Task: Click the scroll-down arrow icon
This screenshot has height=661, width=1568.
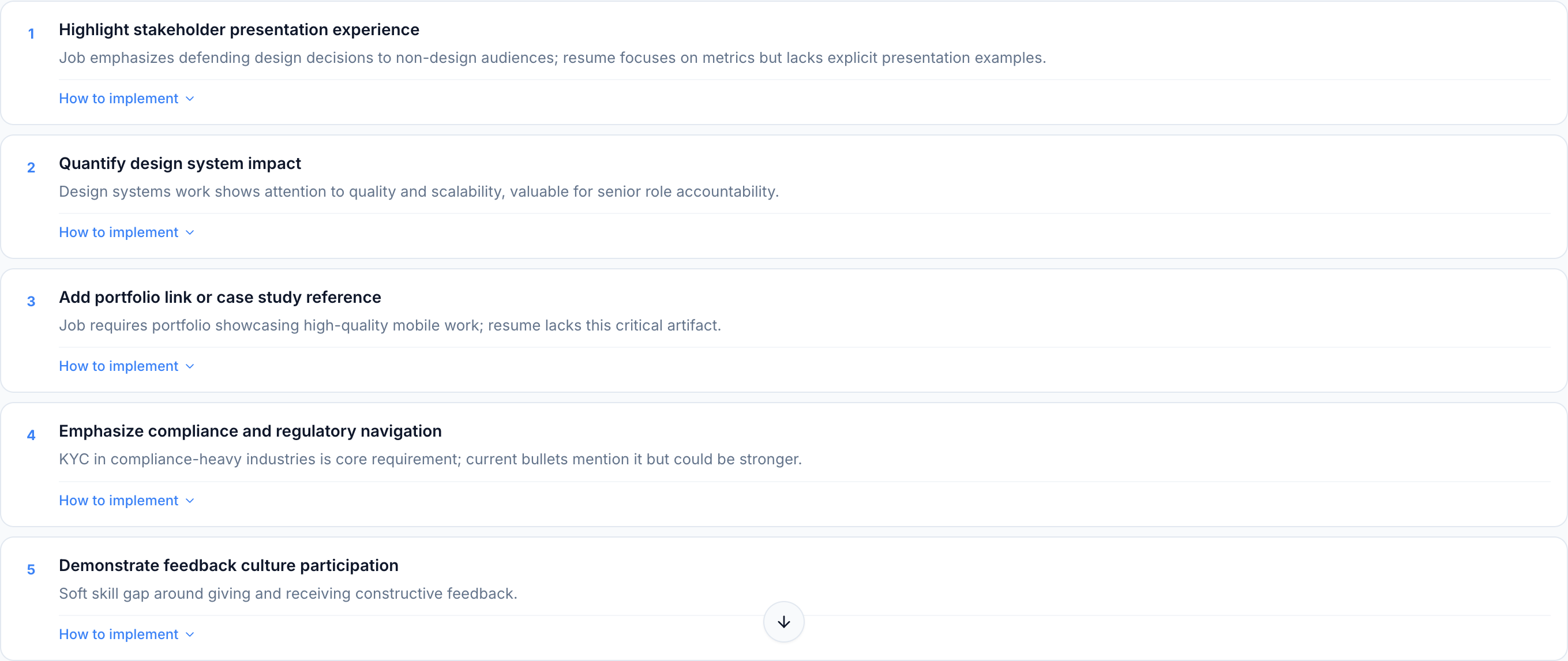Action: click(x=783, y=621)
